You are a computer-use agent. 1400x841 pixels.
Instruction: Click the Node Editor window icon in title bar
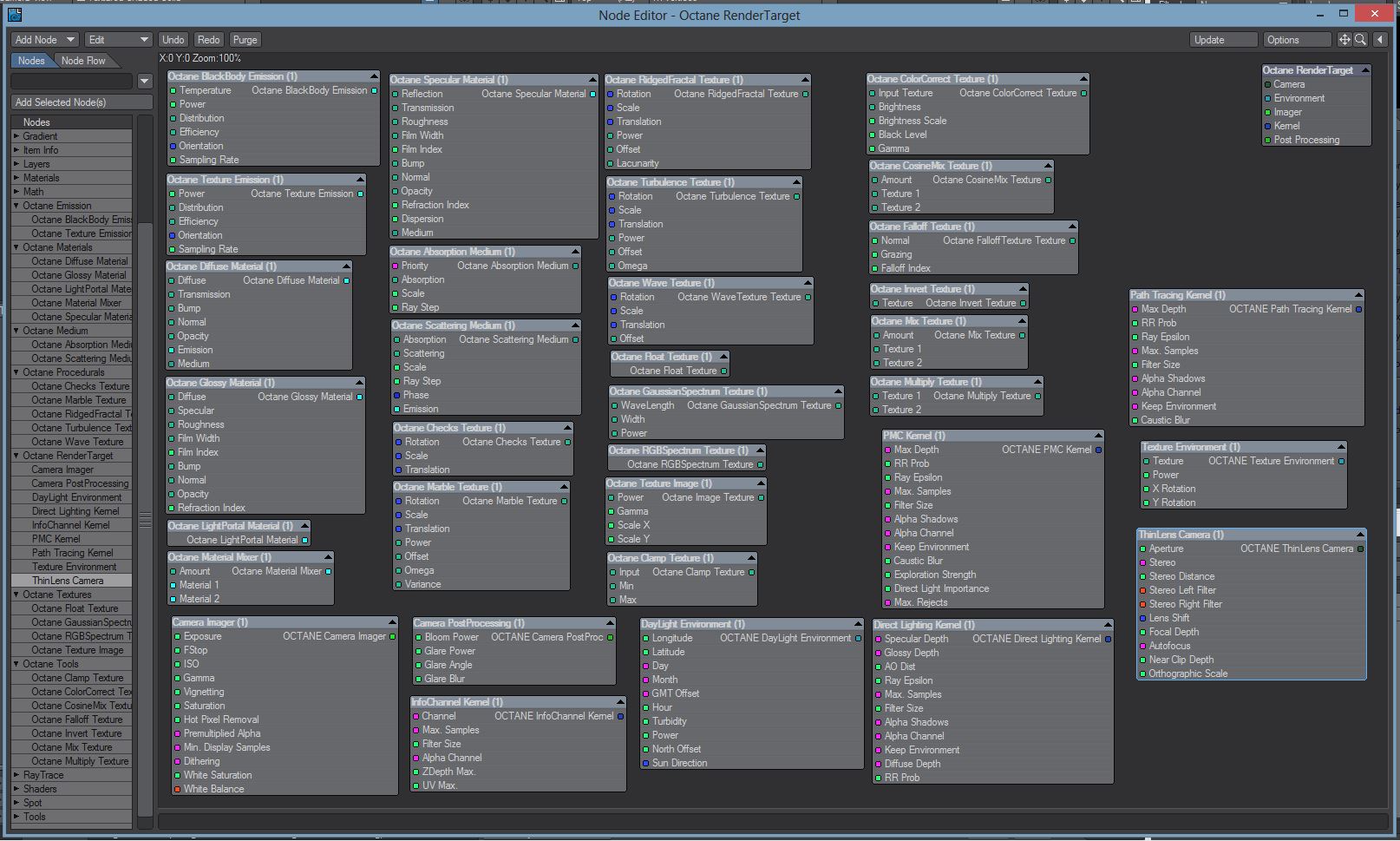pyautogui.click(x=15, y=15)
